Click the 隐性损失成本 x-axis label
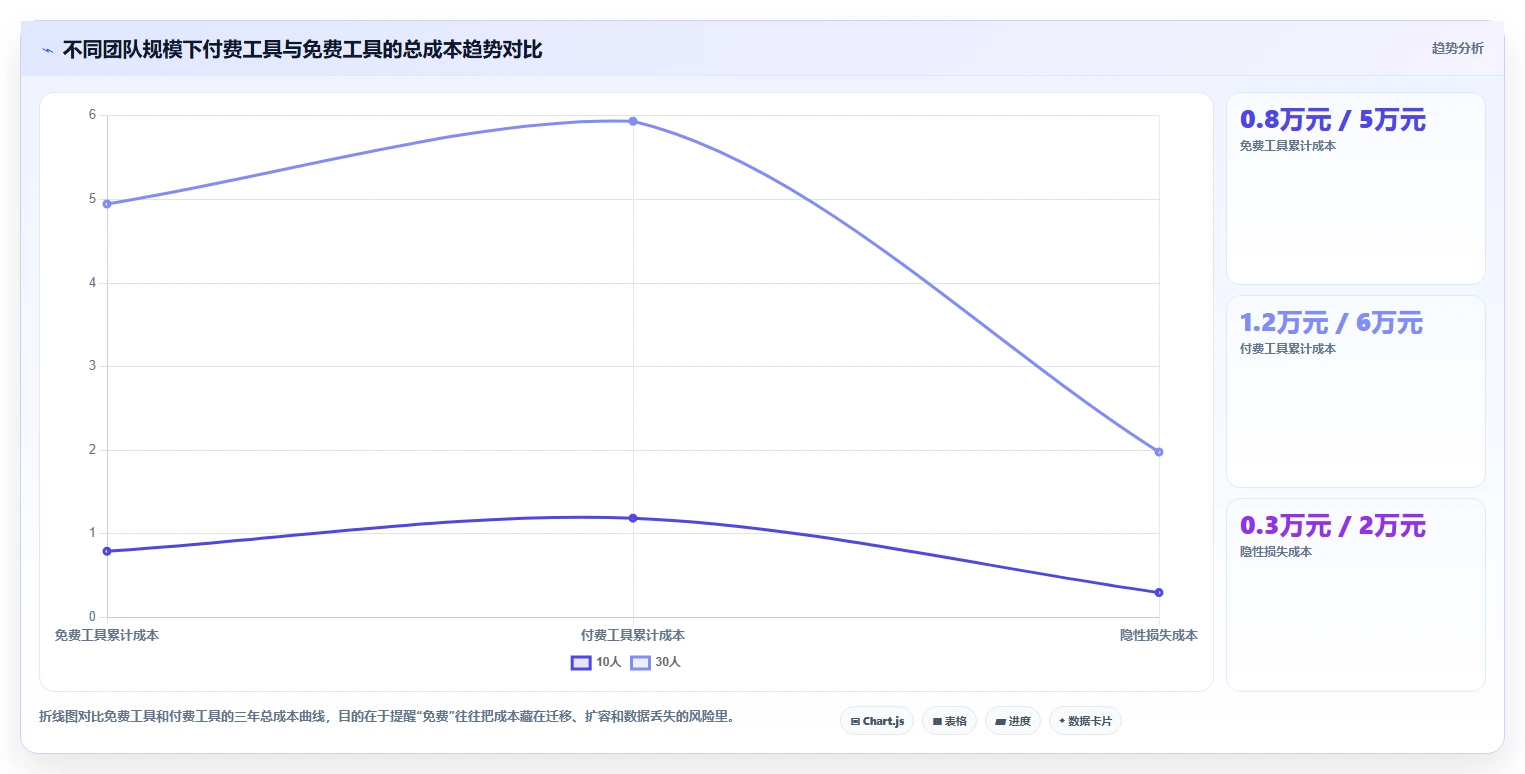The width and height of the screenshot is (1525, 774). pyautogui.click(x=1159, y=635)
